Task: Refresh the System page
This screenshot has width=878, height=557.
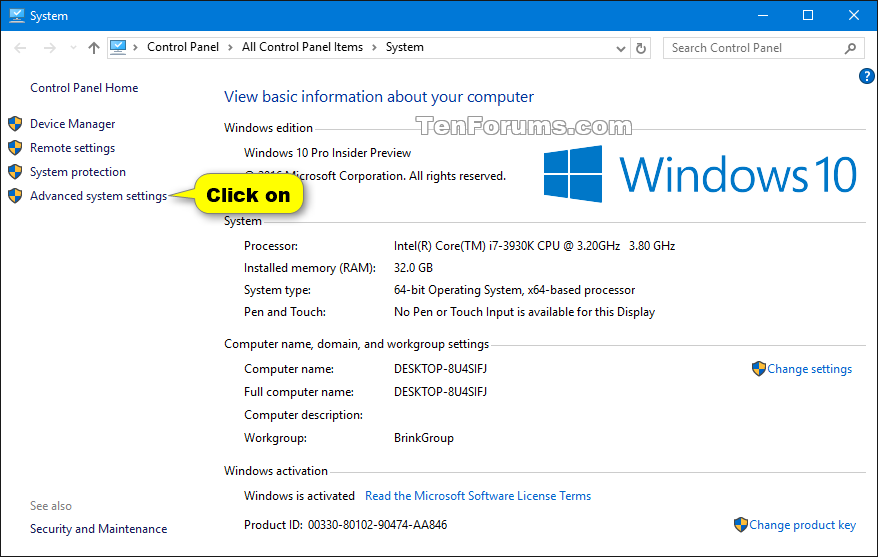Action: click(641, 49)
